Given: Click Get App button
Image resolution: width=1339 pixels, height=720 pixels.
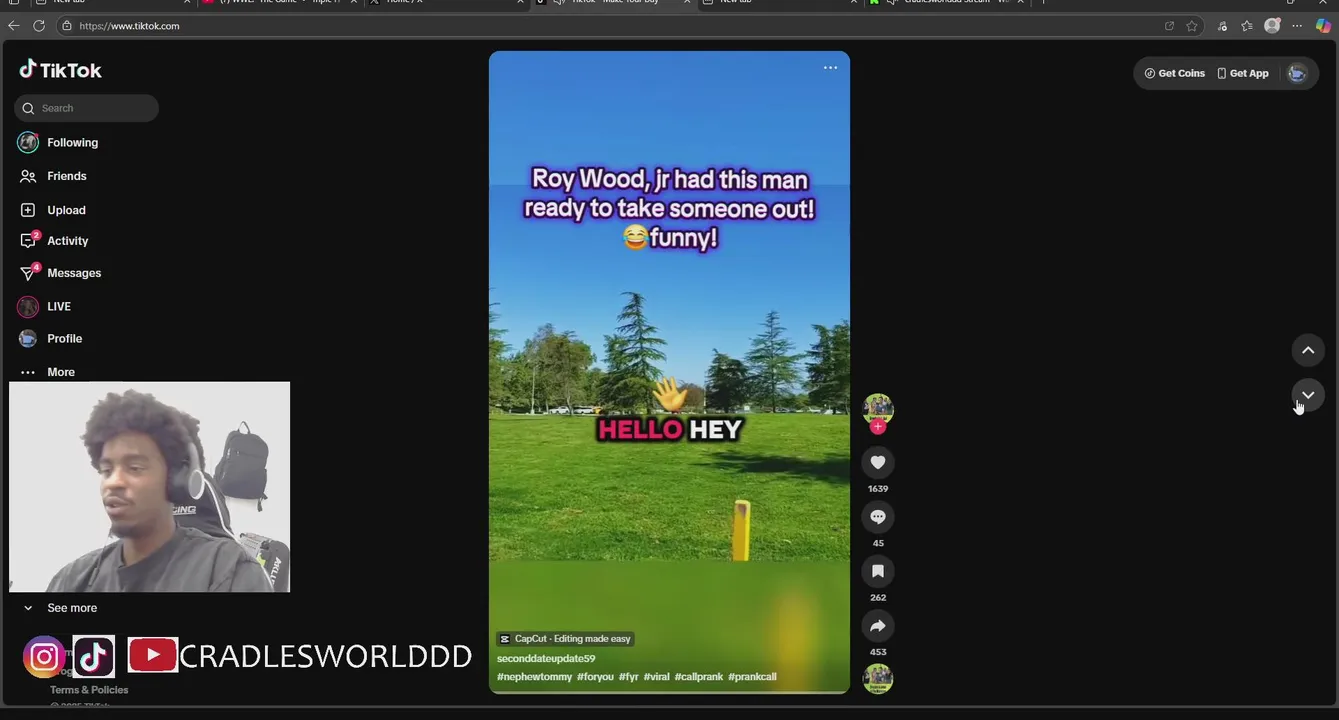Looking at the screenshot, I should coord(1243,73).
